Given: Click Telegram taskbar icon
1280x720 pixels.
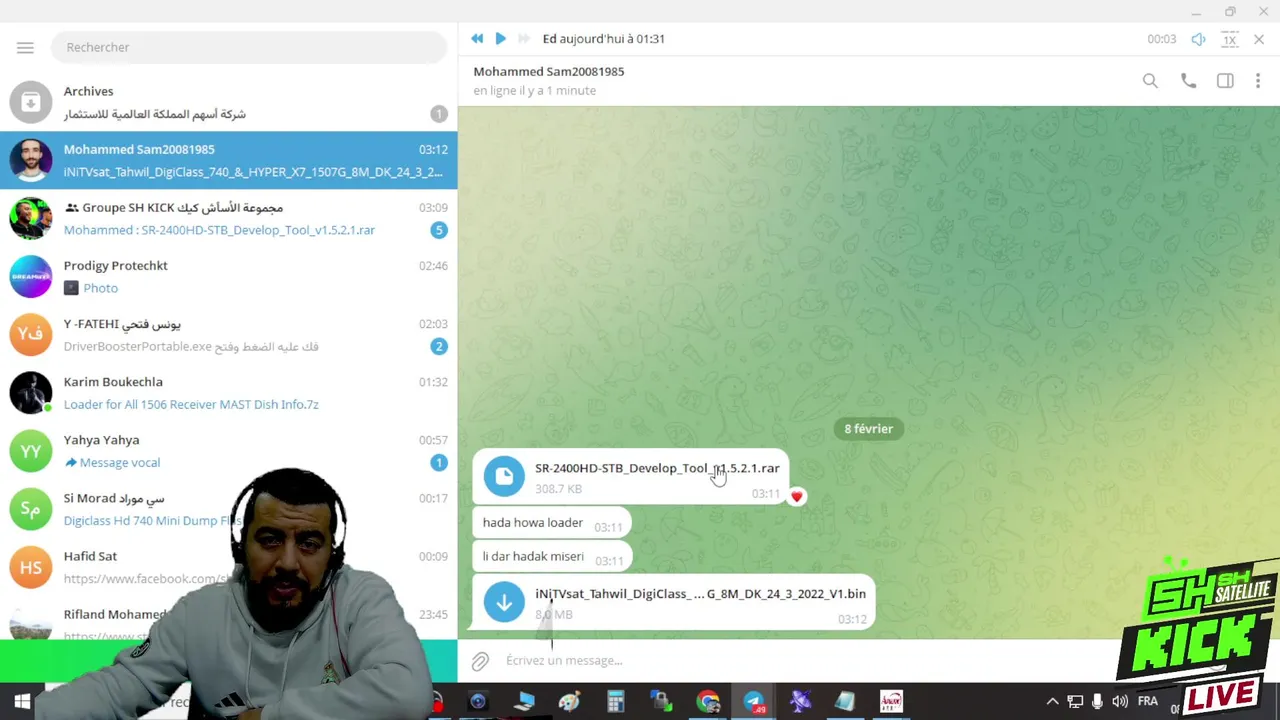Looking at the screenshot, I should 754,702.
